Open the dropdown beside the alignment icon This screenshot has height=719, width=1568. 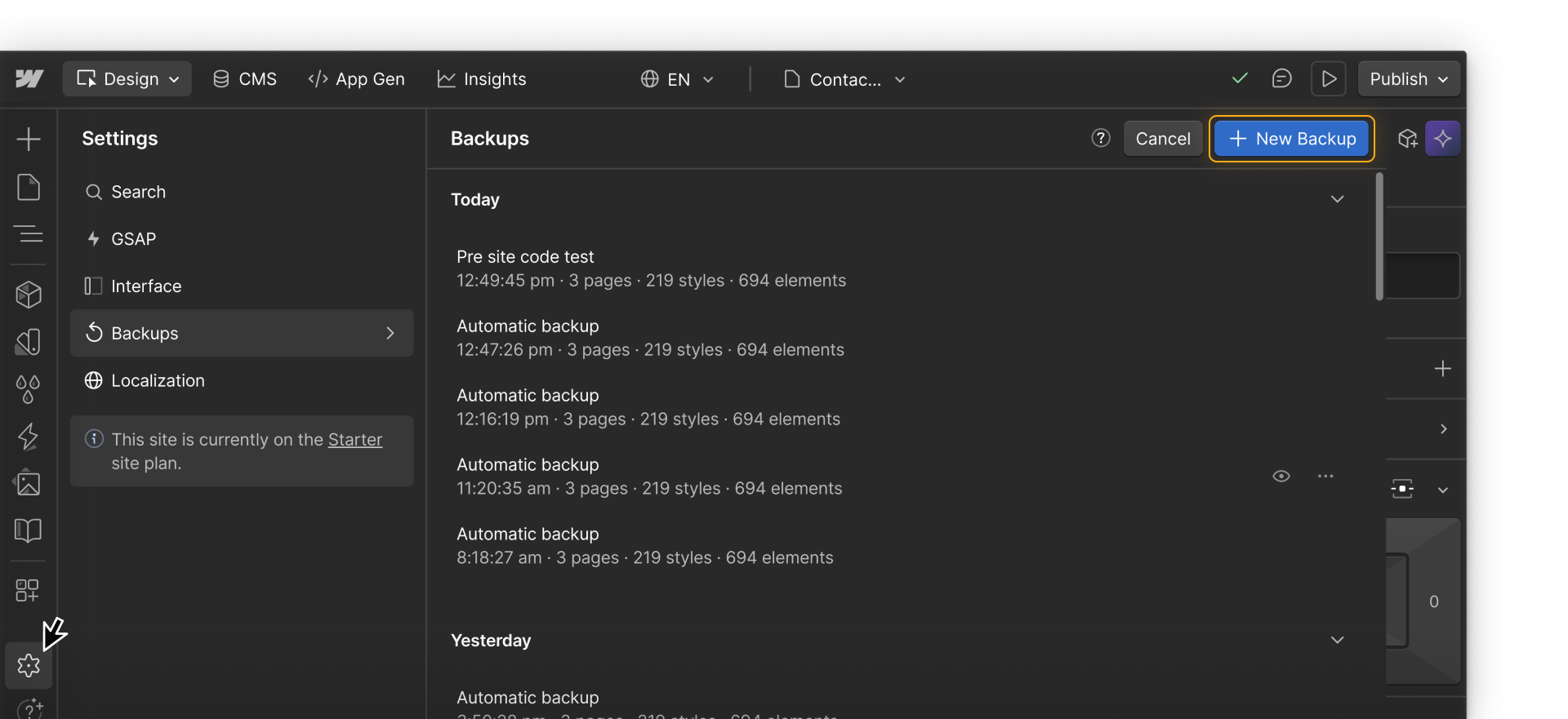pos(1443,490)
